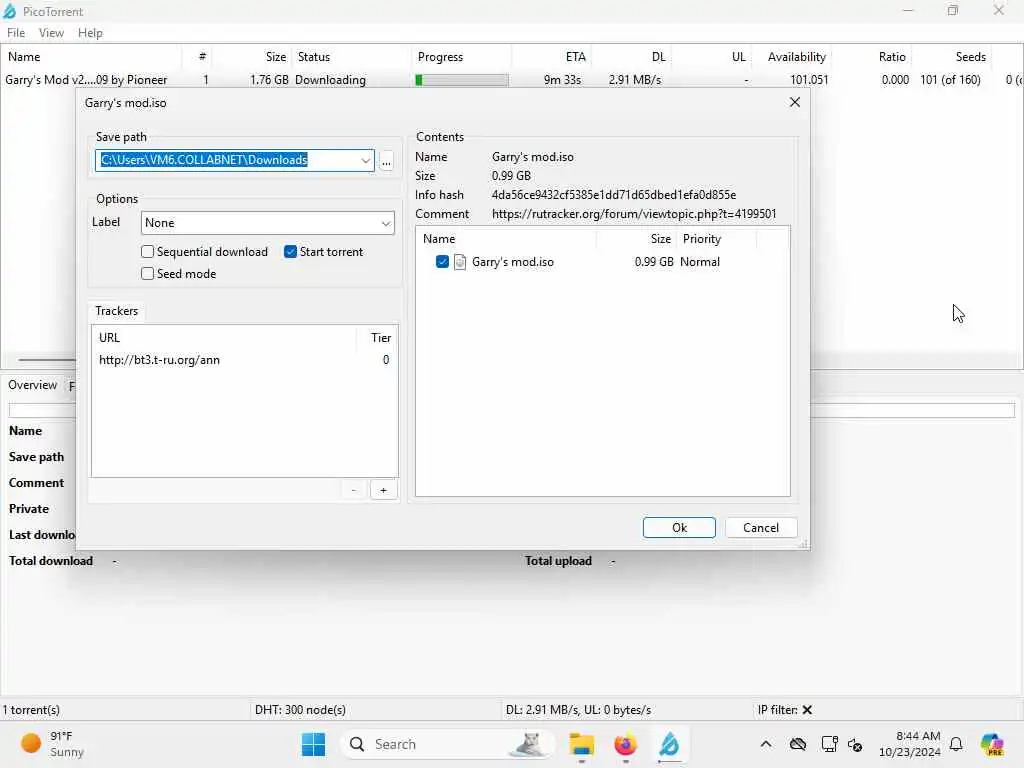1024x768 pixels.
Task: Click the rutracker.org comment URL text
Action: tap(633, 214)
